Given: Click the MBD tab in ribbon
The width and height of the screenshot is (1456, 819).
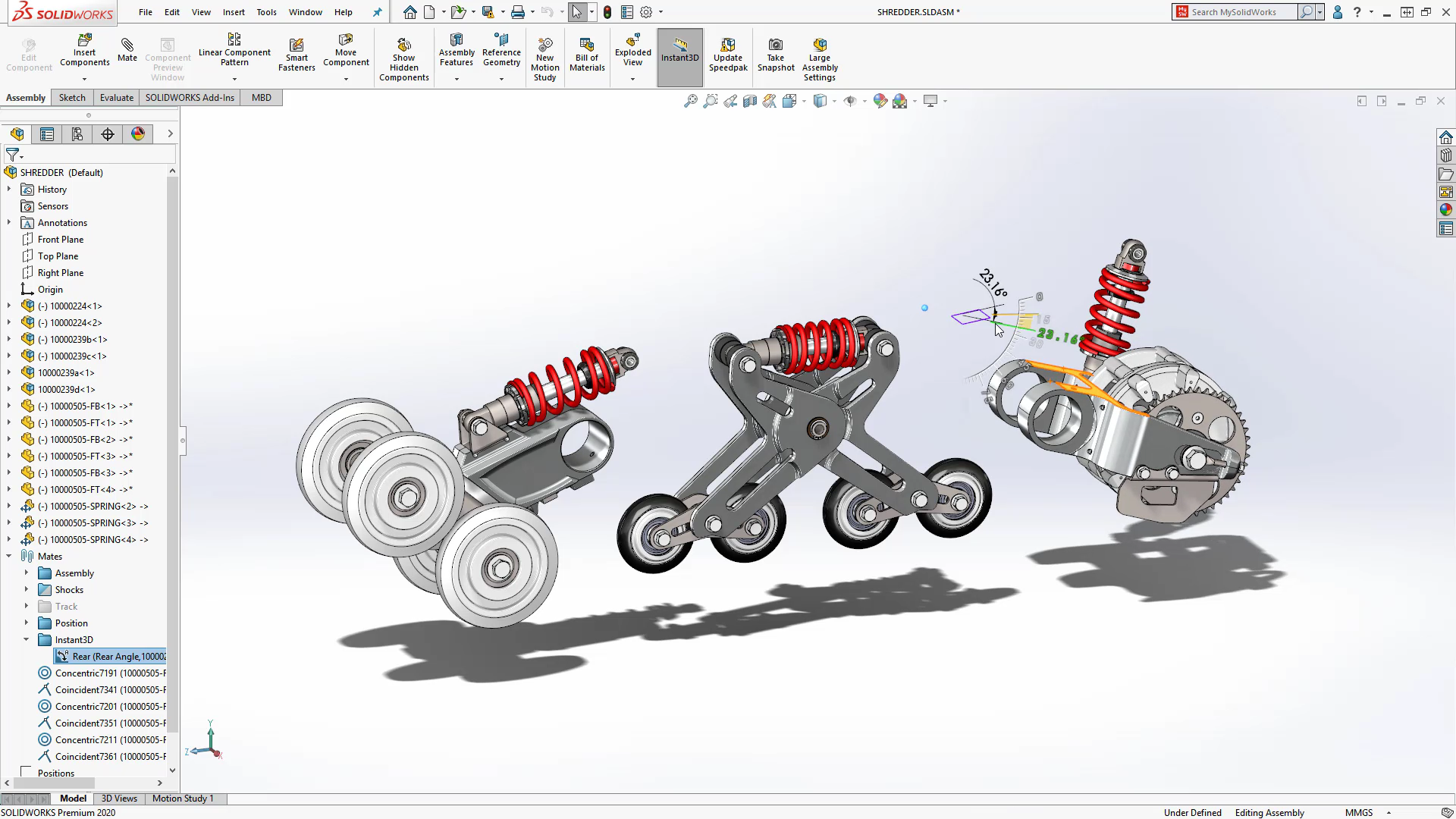Looking at the screenshot, I should [261, 97].
